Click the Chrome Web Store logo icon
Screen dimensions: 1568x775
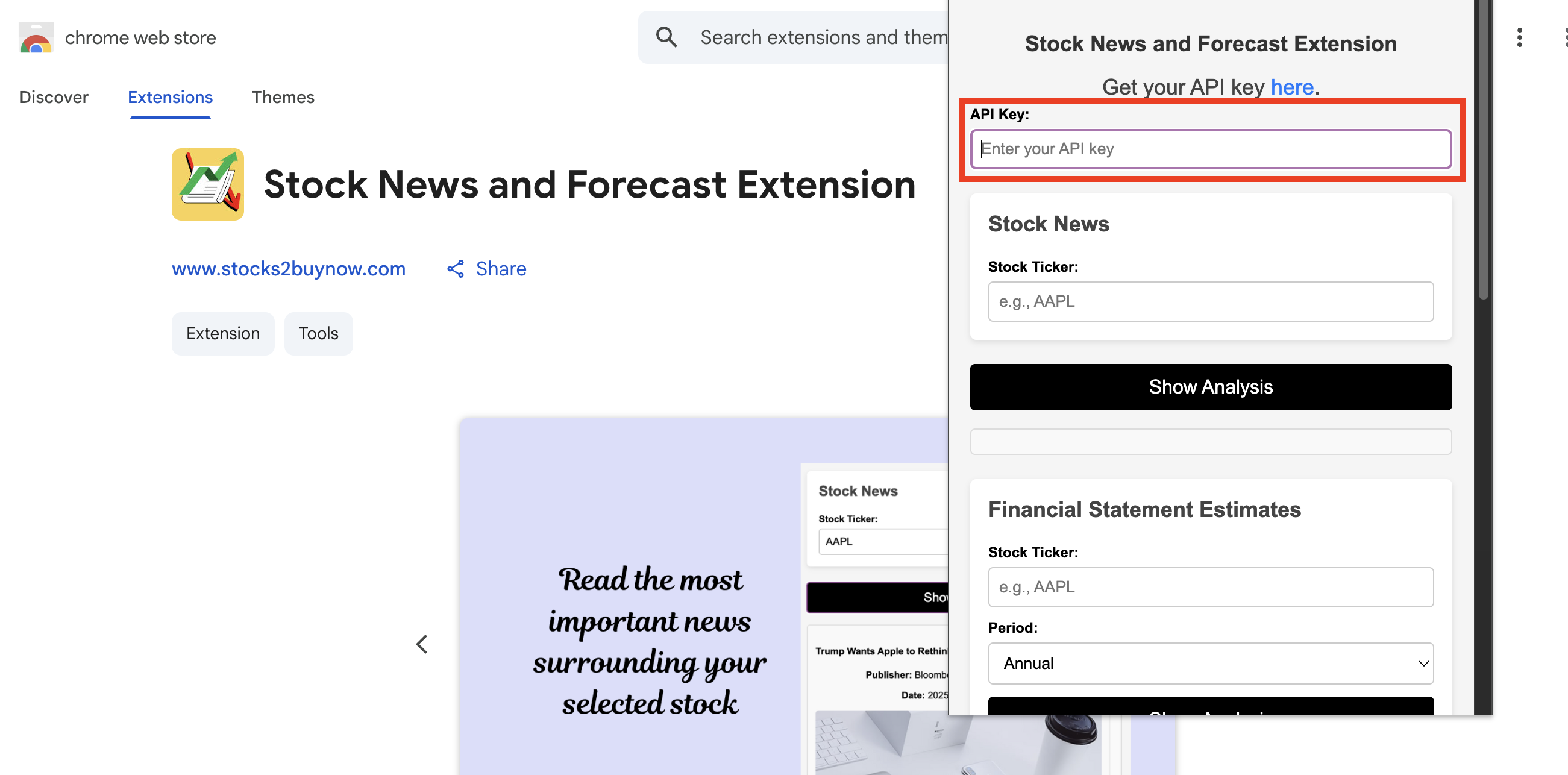pyautogui.click(x=36, y=38)
